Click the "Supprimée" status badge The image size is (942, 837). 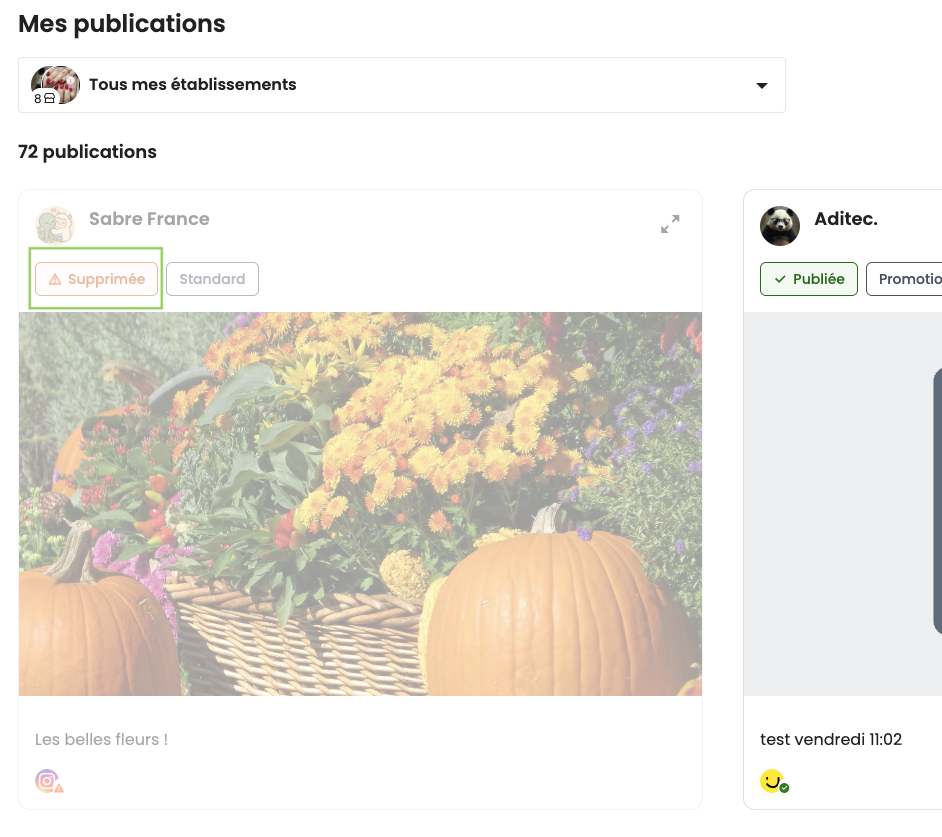click(97, 279)
